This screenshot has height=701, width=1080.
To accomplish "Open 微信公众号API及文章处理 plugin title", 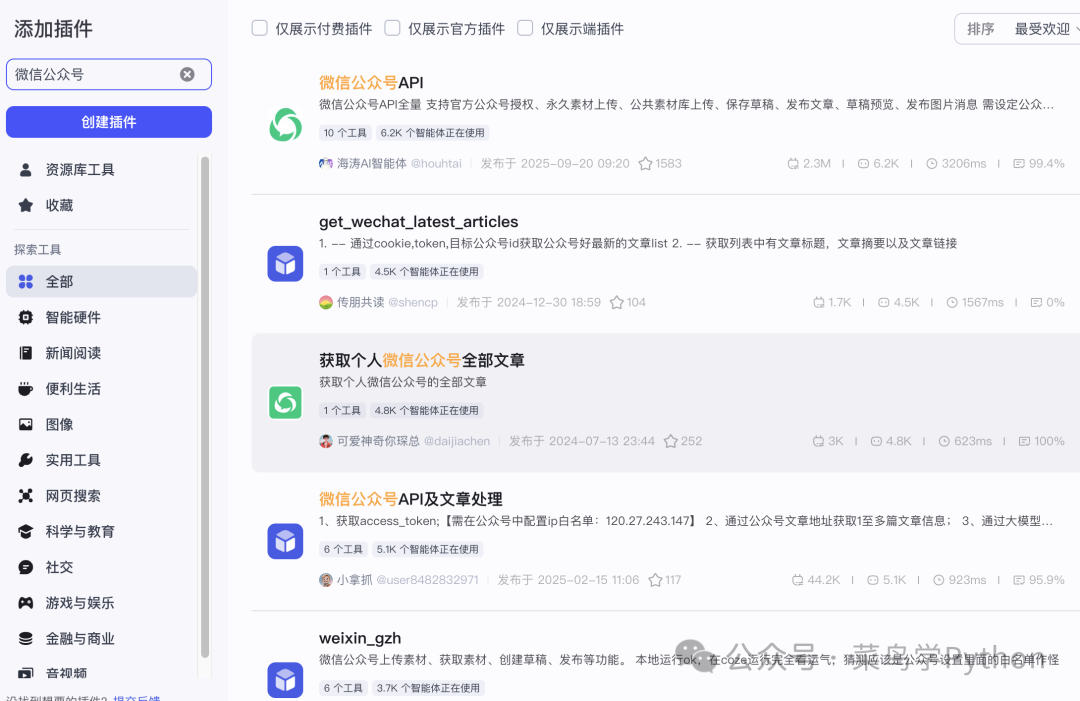I will 411,499.
